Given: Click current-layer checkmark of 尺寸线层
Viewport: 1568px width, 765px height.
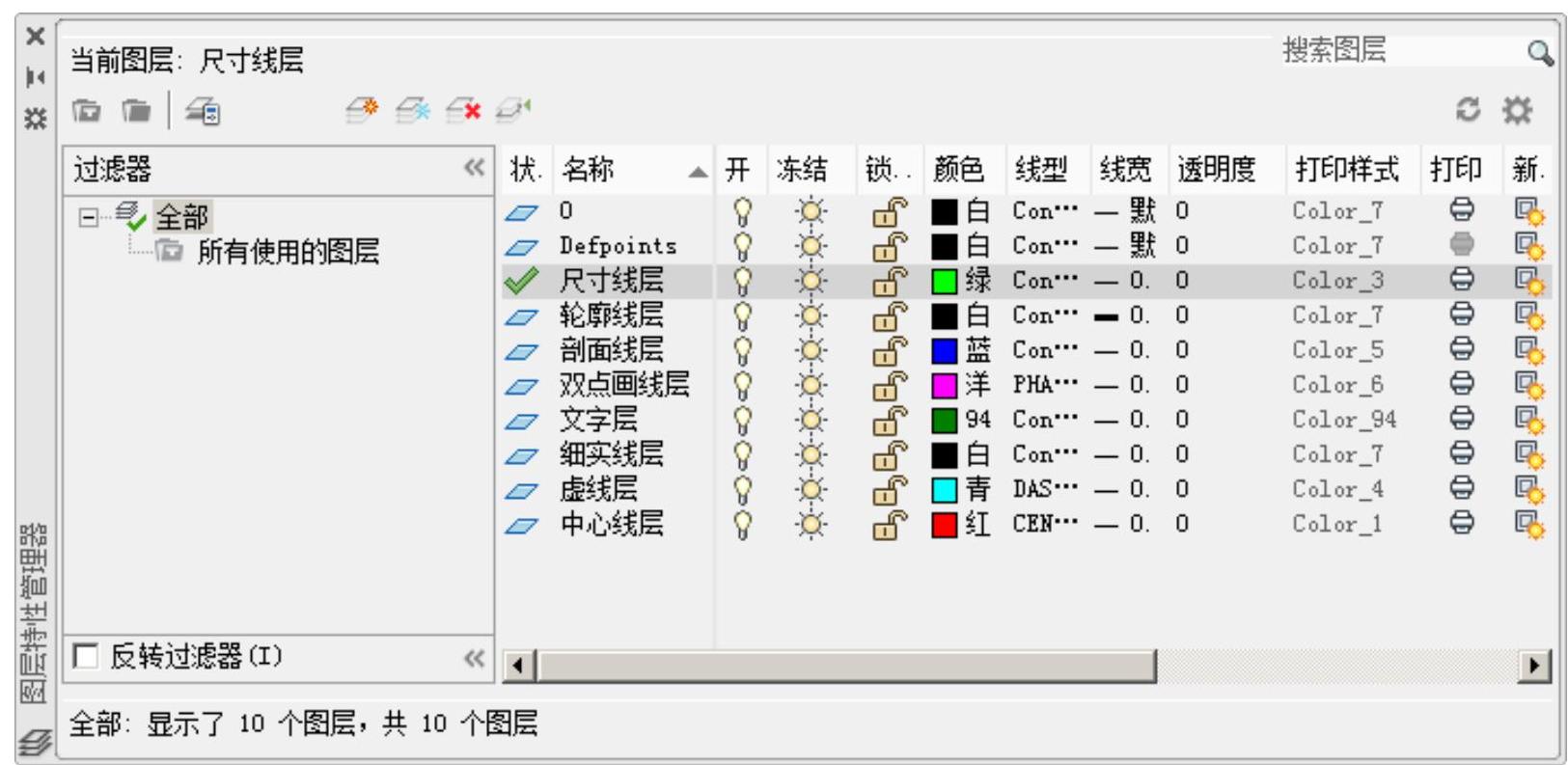Looking at the screenshot, I should (x=521, y=281).
